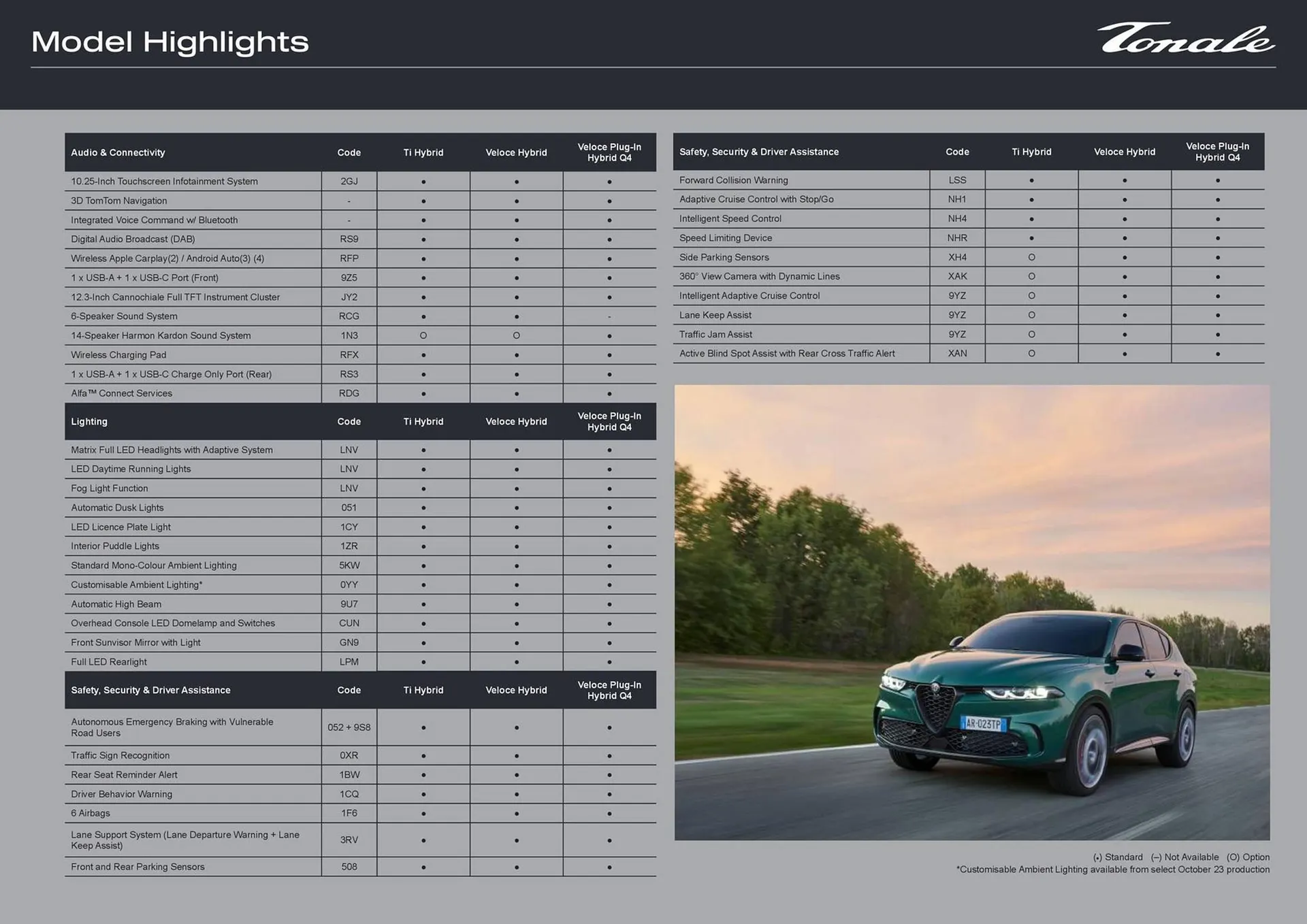
Task: Select the Ti Hybrid column header
Action: pyautogui.click(x=423, y=152)
